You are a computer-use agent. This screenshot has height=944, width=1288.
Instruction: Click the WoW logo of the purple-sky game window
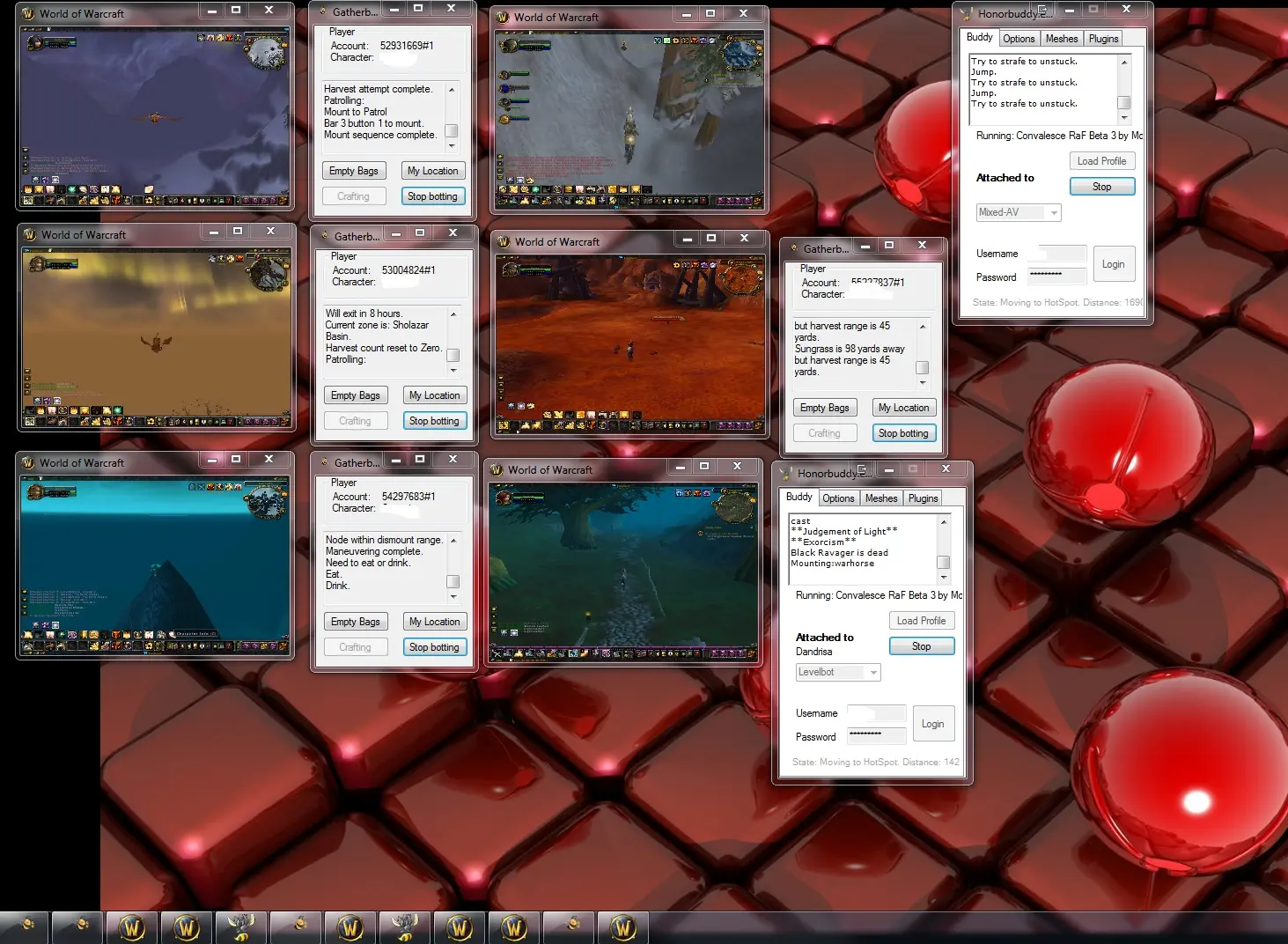[x=28, y=13]
